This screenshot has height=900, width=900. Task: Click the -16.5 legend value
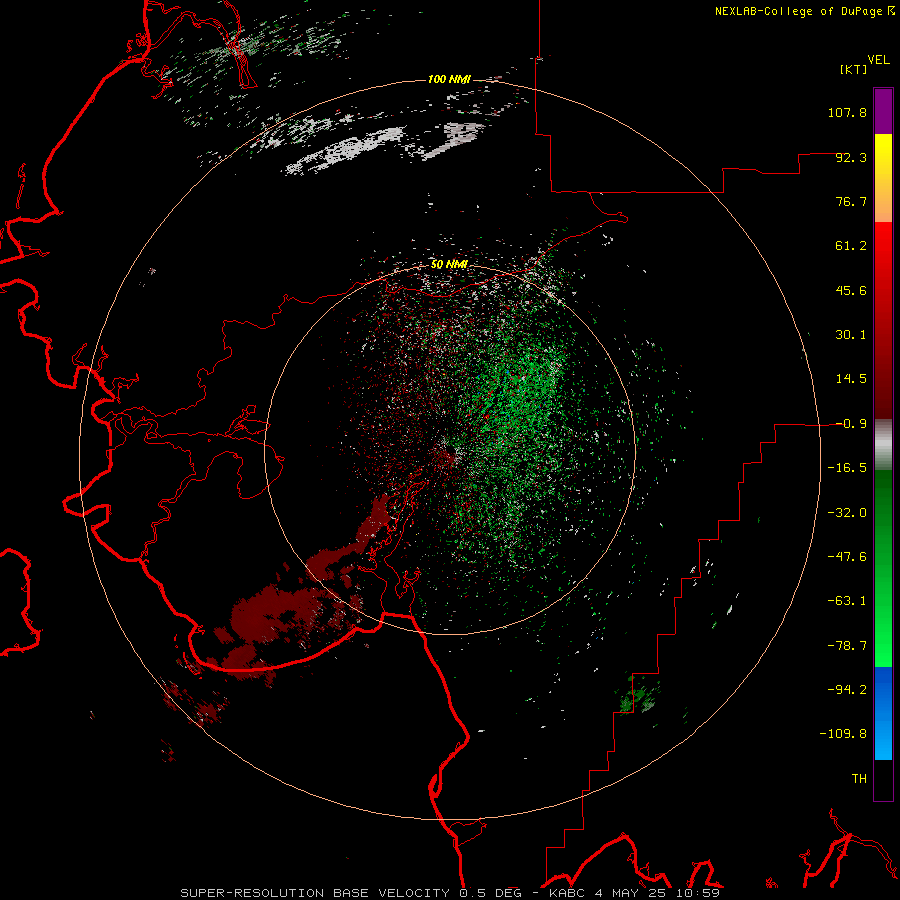pos(847,468)
